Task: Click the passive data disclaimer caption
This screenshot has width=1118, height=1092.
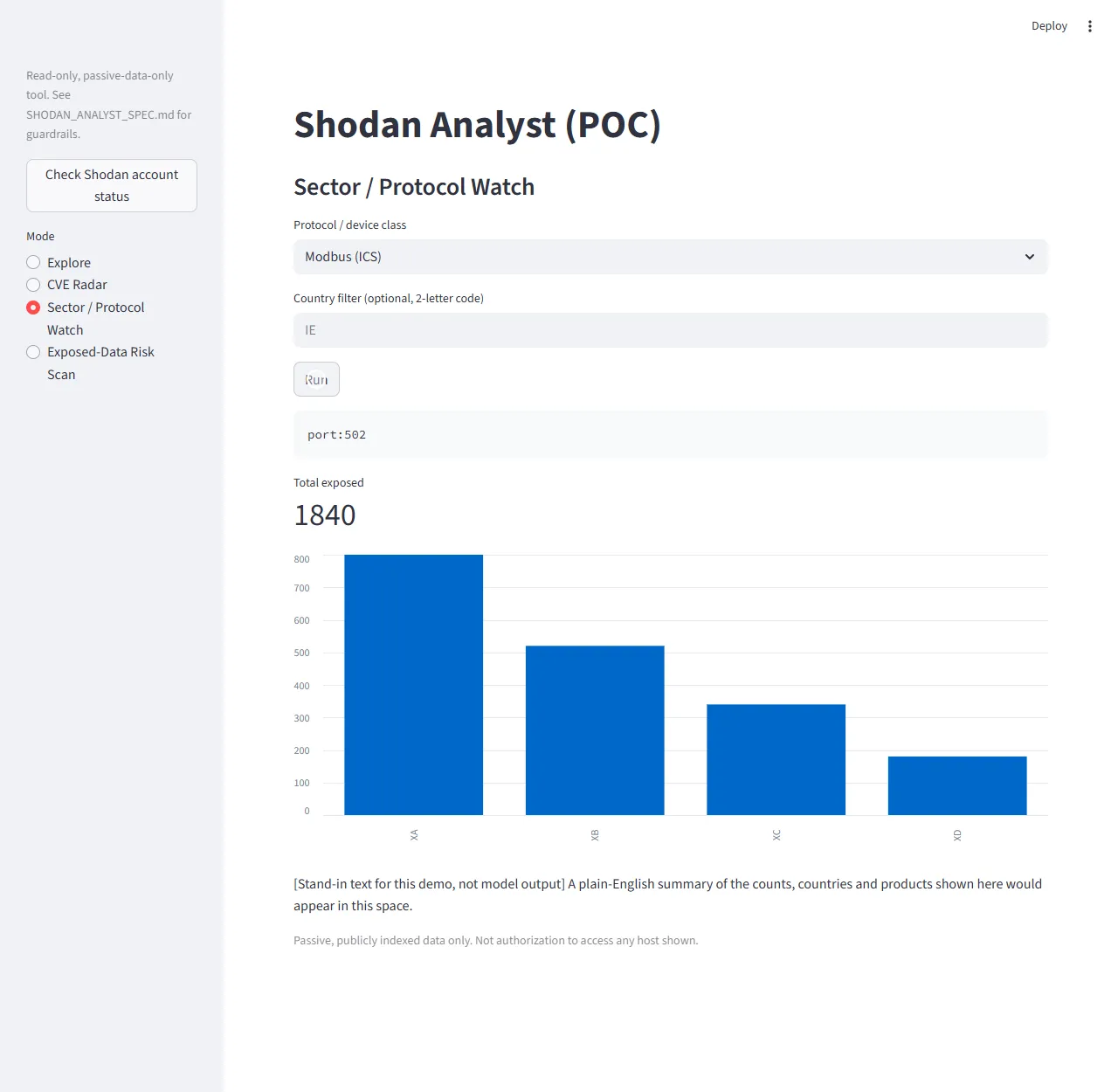Action: [x=495, y=941]
